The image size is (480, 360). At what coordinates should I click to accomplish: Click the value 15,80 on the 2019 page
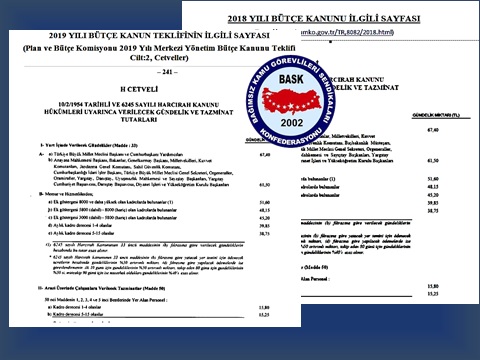pos(264,307)
